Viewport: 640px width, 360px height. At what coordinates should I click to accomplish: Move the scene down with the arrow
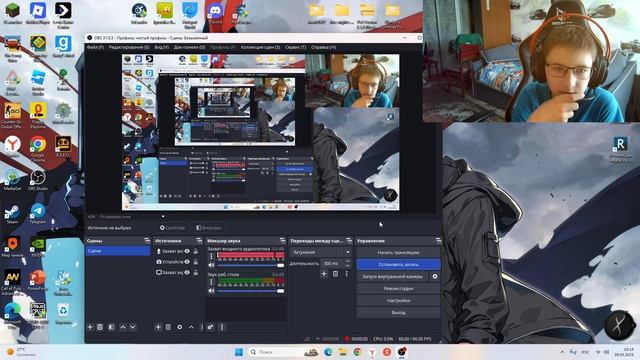133,327
